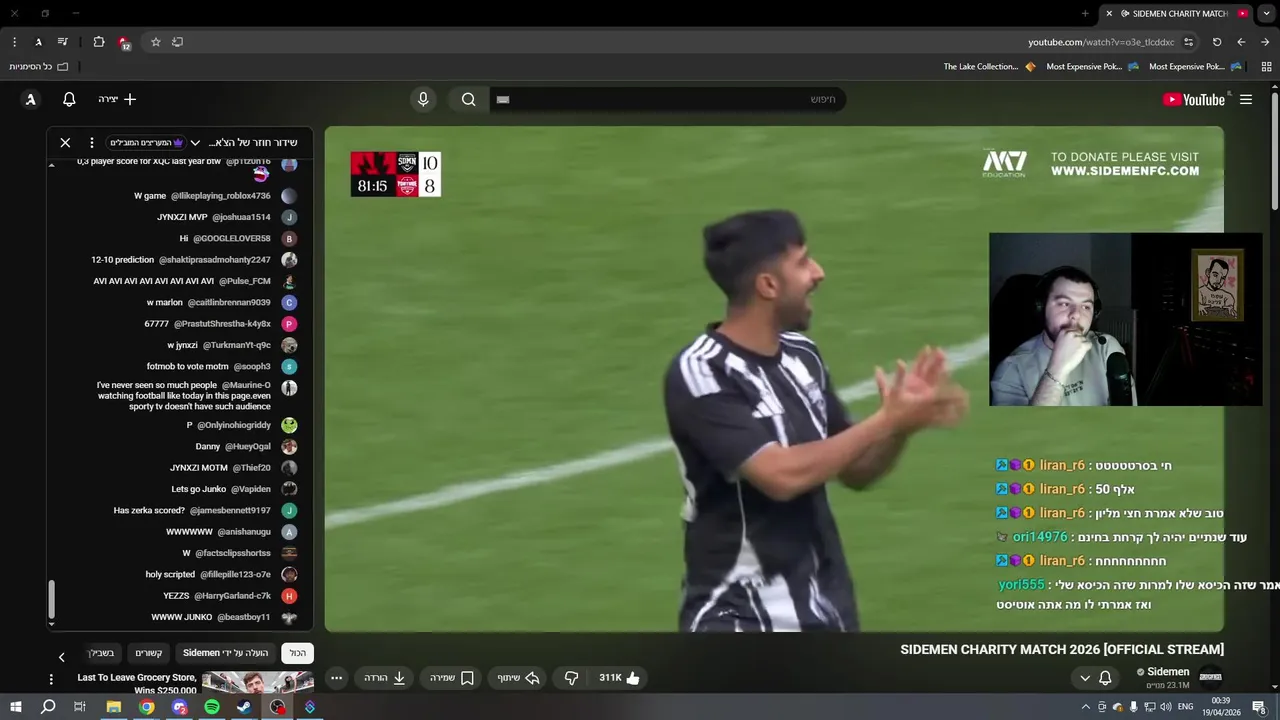Open a new browser tab
The image size is (1280, 720).
pos(1085,13)
